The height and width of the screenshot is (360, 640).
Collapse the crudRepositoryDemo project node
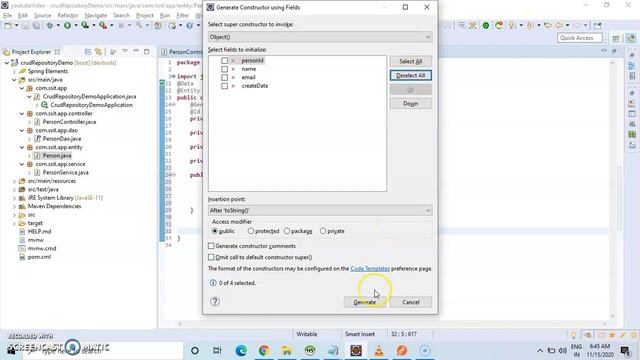[x=7, y=63]
